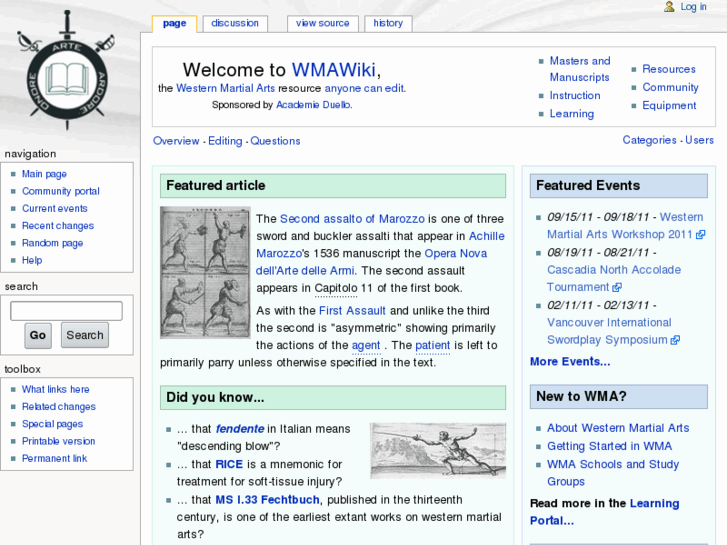Image resolution: width=727 pixels, height=545 pixels.
Task: Open About Western Martial Arts link
Action: [618, 428]
